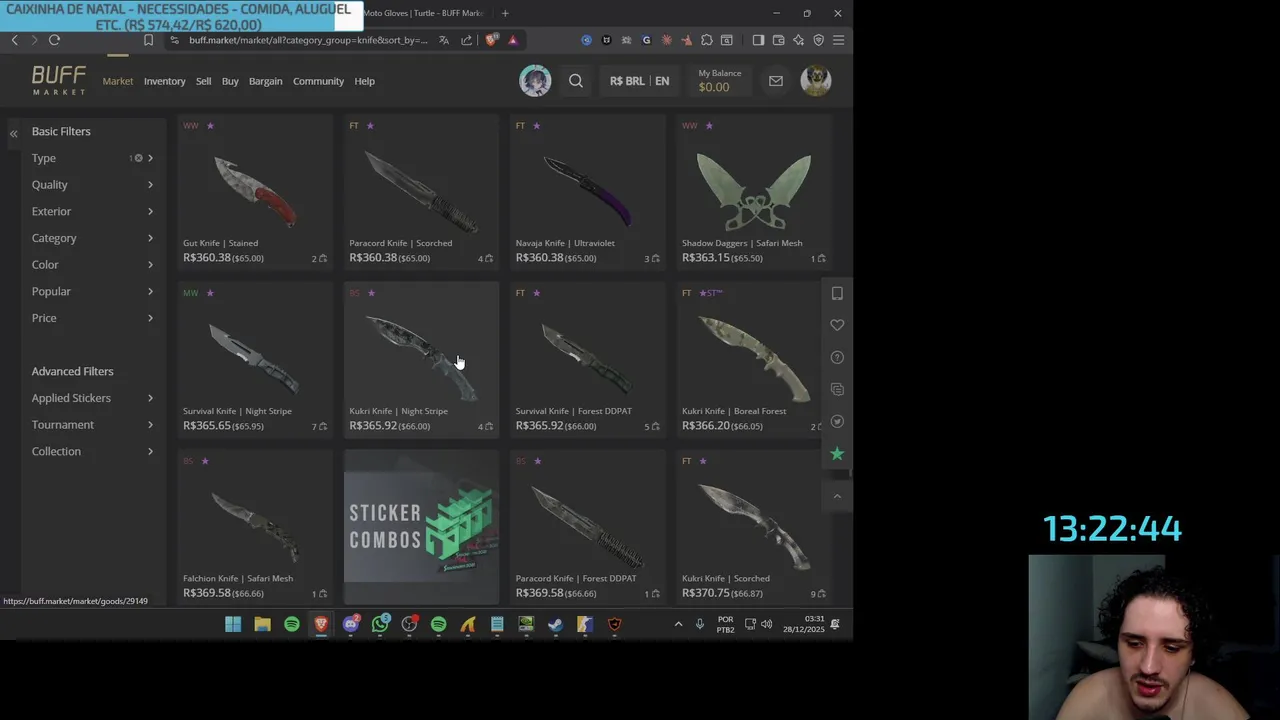Click the translate icon in the address bar
Image resolution: width=1280 pixels, height=720 pixels.
point(444,40)
